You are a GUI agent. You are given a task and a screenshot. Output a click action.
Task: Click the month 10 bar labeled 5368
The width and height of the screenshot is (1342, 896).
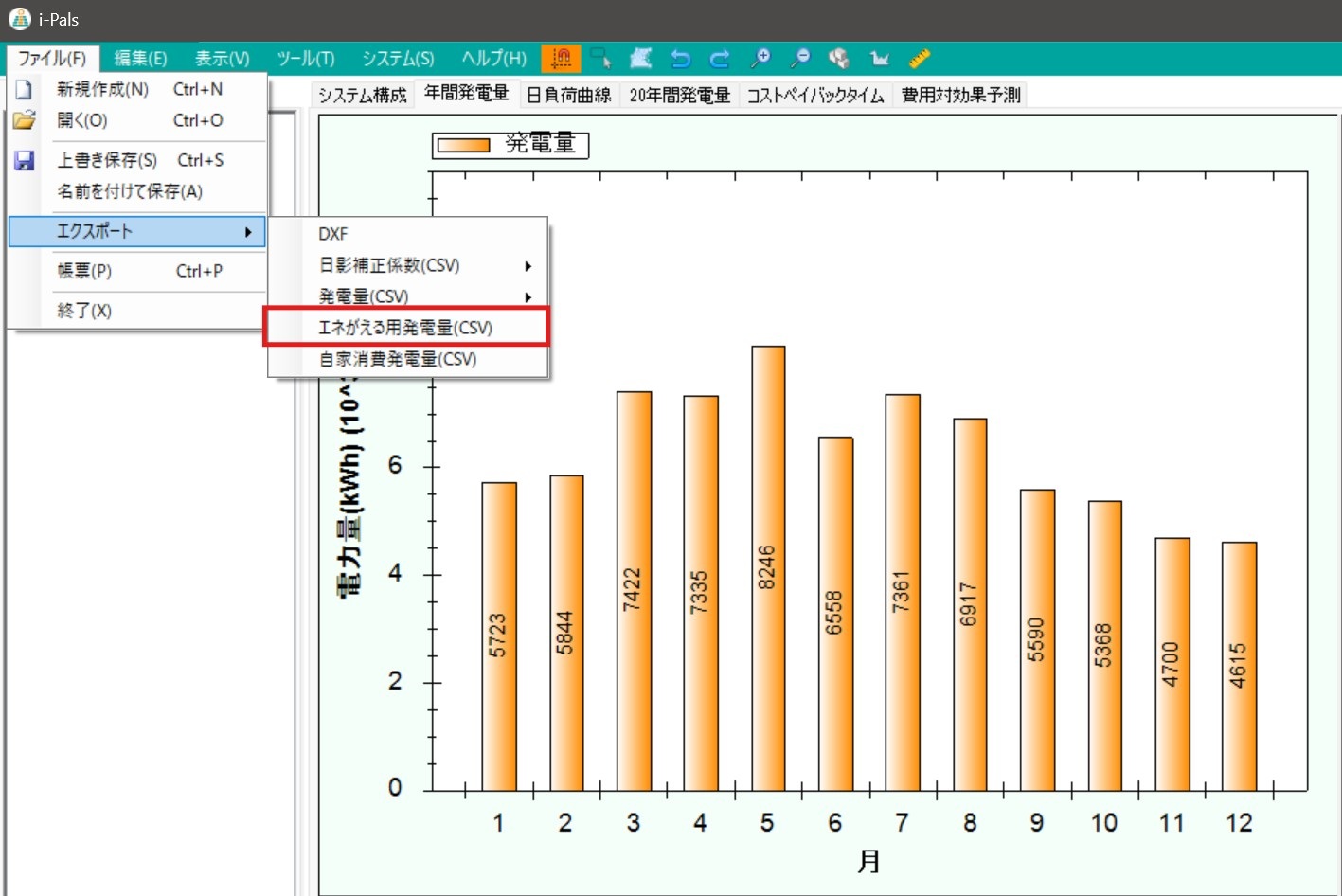point(1104,646)
